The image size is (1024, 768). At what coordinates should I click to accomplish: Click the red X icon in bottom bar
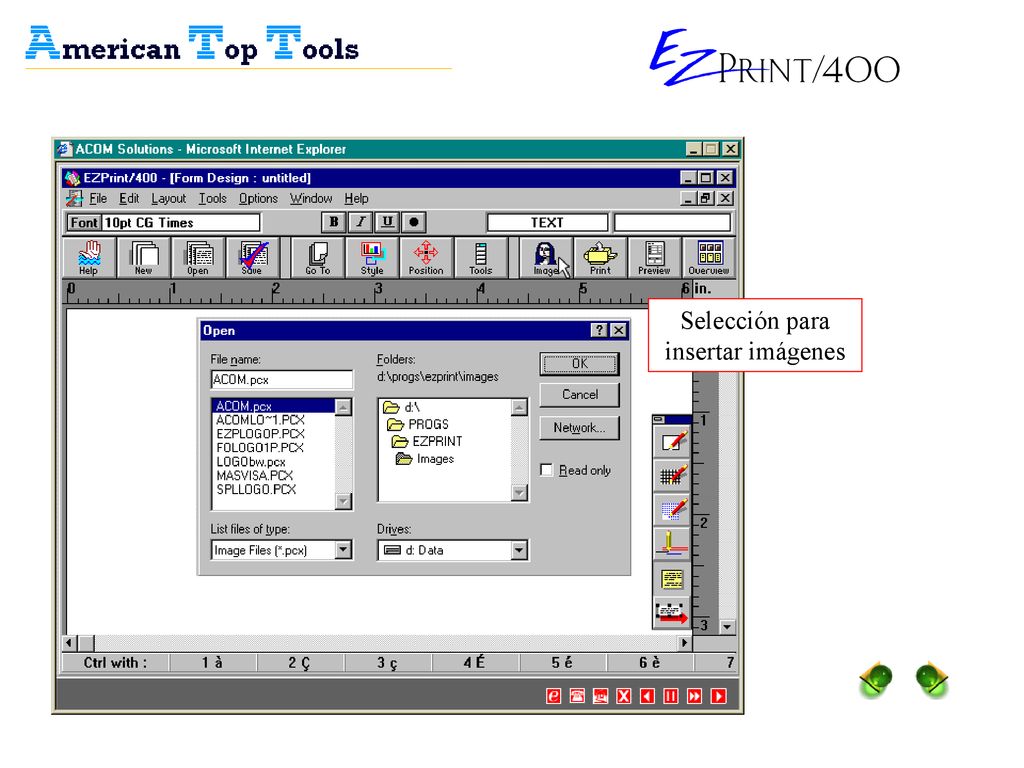[624, 696]
